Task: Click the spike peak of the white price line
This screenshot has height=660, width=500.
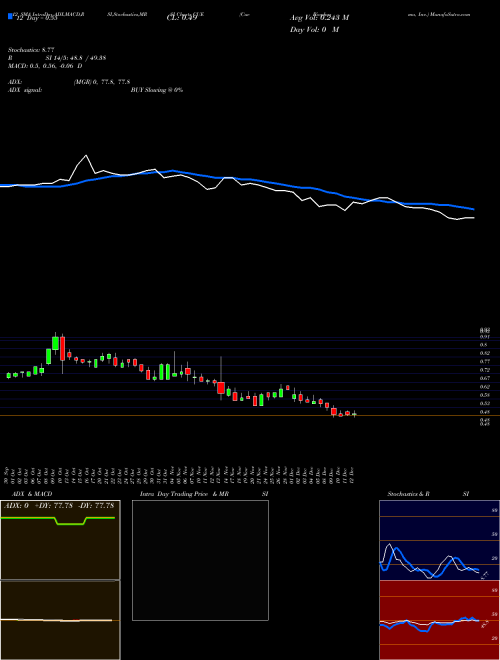Action: (86, 156)
